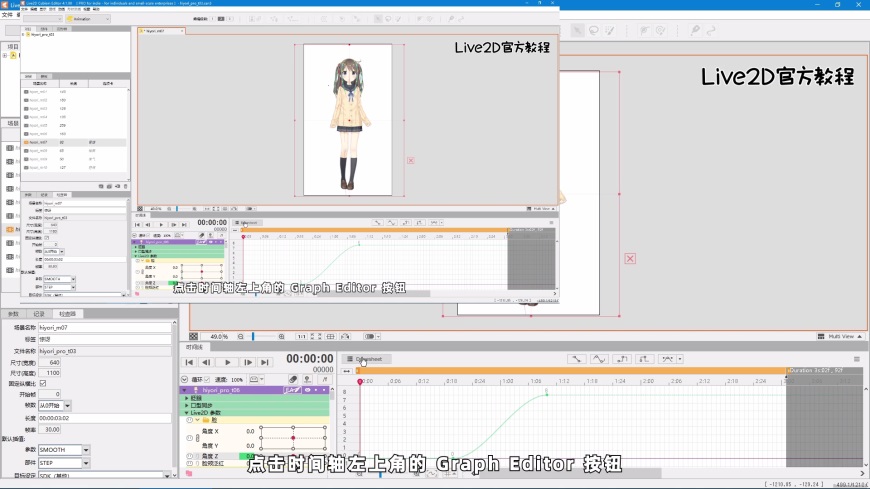This screenshot has width=870, height=489.
Task: Select the curve keyframe at value 8
Action: (x=547, y=394)
